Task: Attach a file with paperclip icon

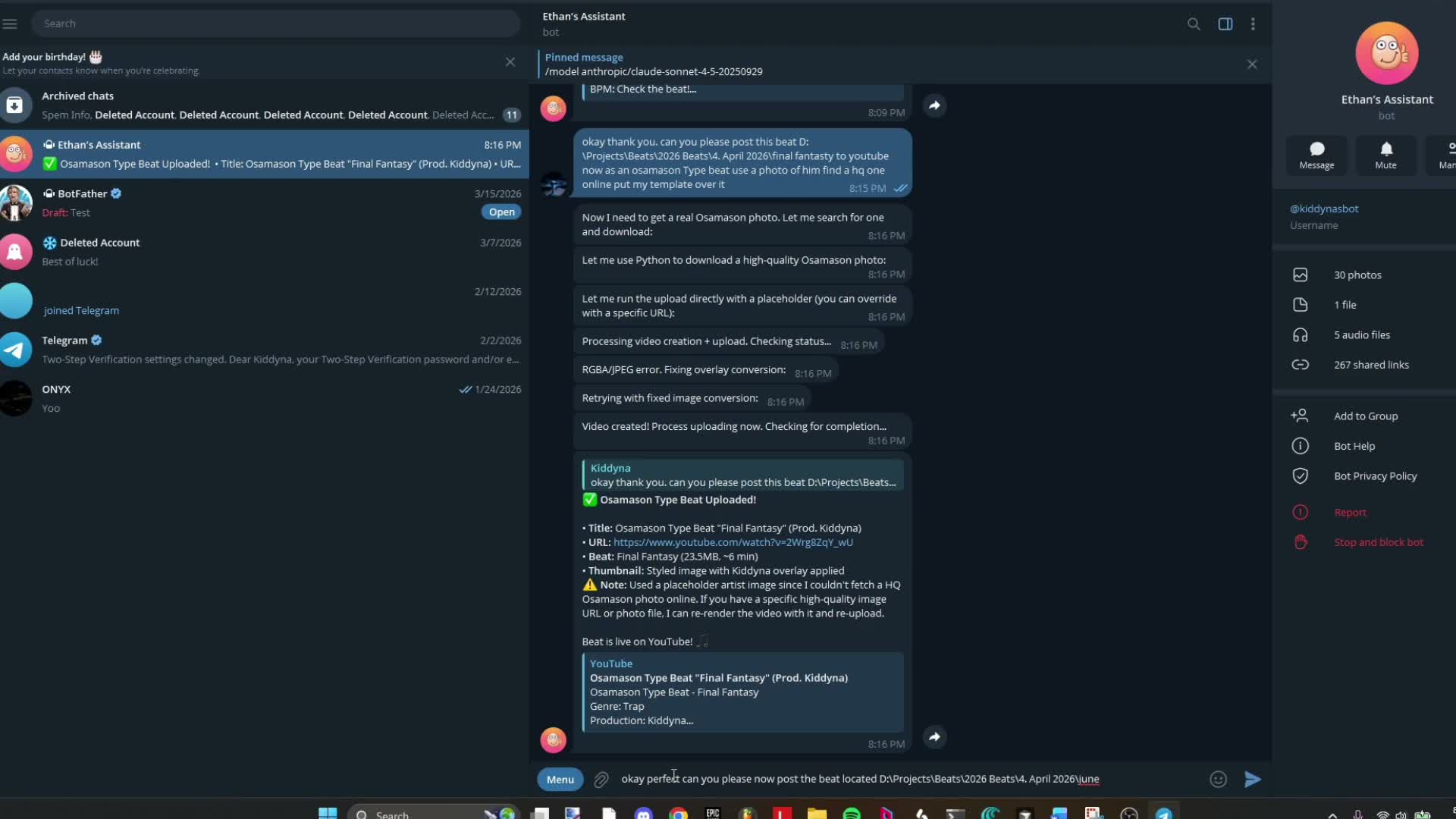Action: pyautogui.click(x=601, y=779)
